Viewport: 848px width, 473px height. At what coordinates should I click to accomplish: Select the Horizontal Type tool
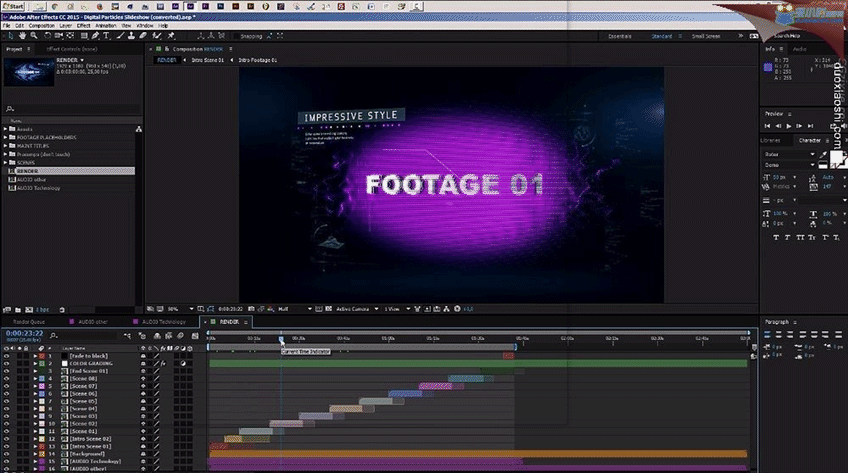pos(106,36)
